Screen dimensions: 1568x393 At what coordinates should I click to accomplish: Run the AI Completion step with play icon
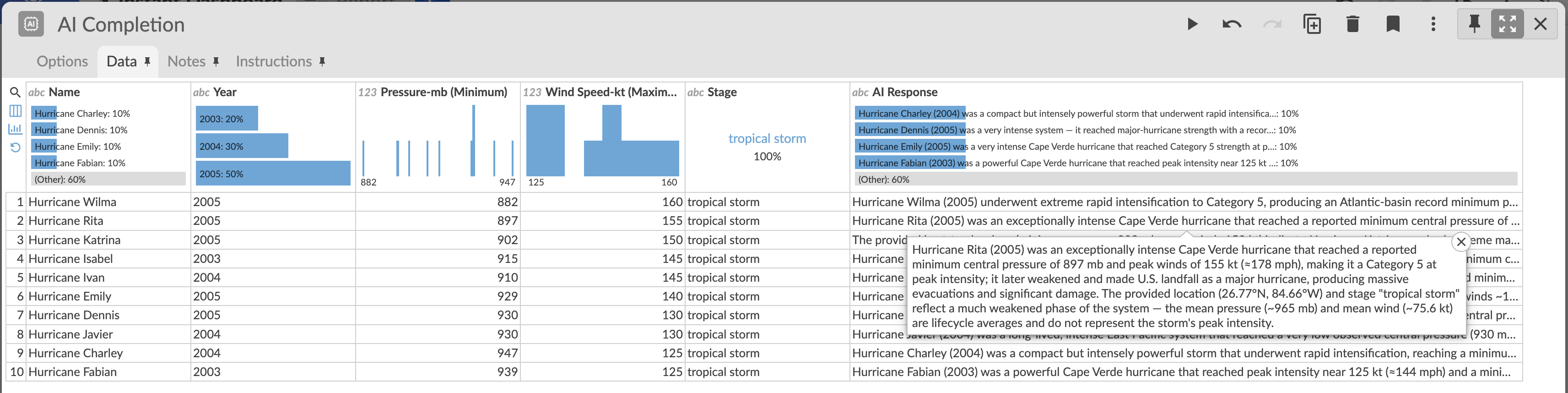1192,24
